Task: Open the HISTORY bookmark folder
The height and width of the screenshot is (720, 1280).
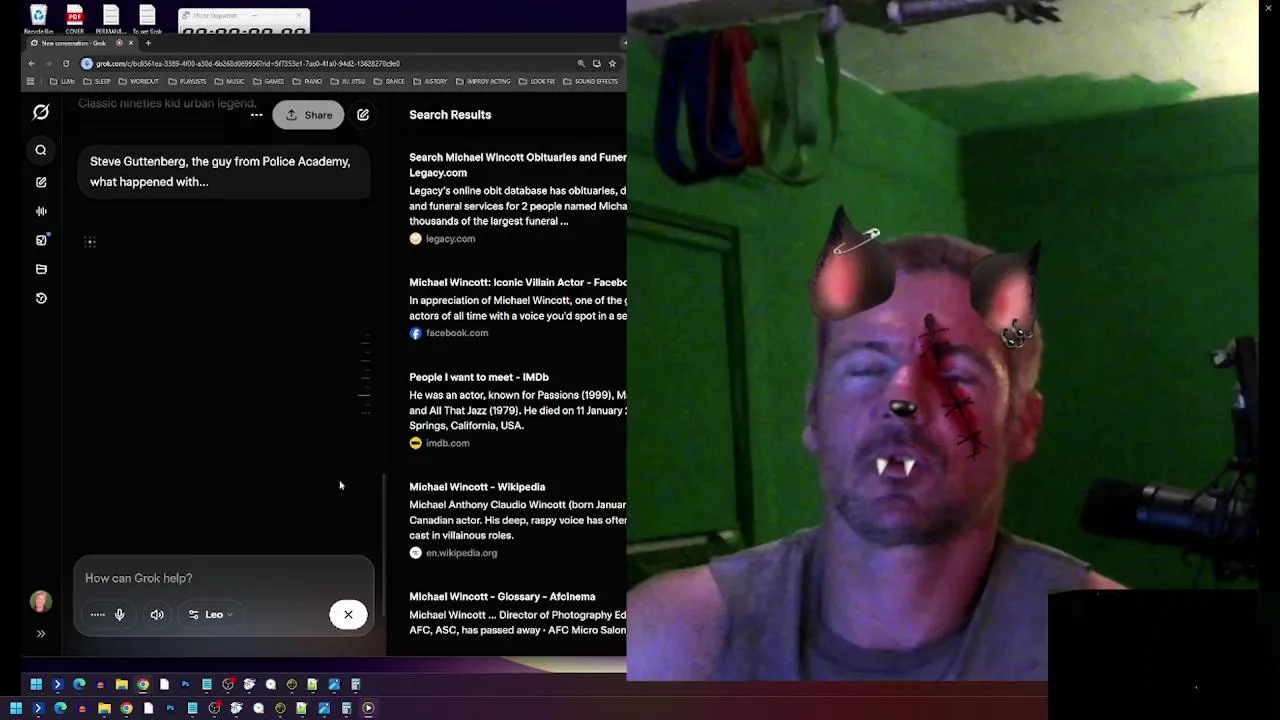Action: tap(431, 81)
